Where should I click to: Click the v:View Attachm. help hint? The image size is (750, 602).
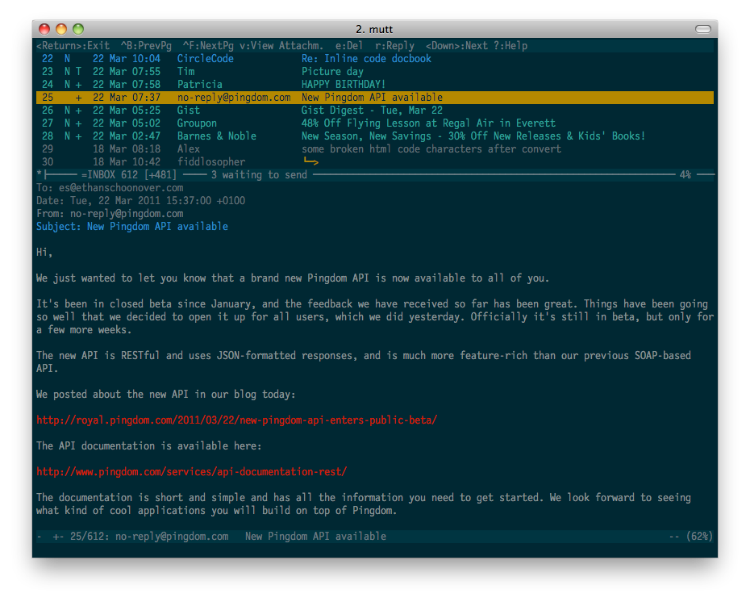(281, 45)
